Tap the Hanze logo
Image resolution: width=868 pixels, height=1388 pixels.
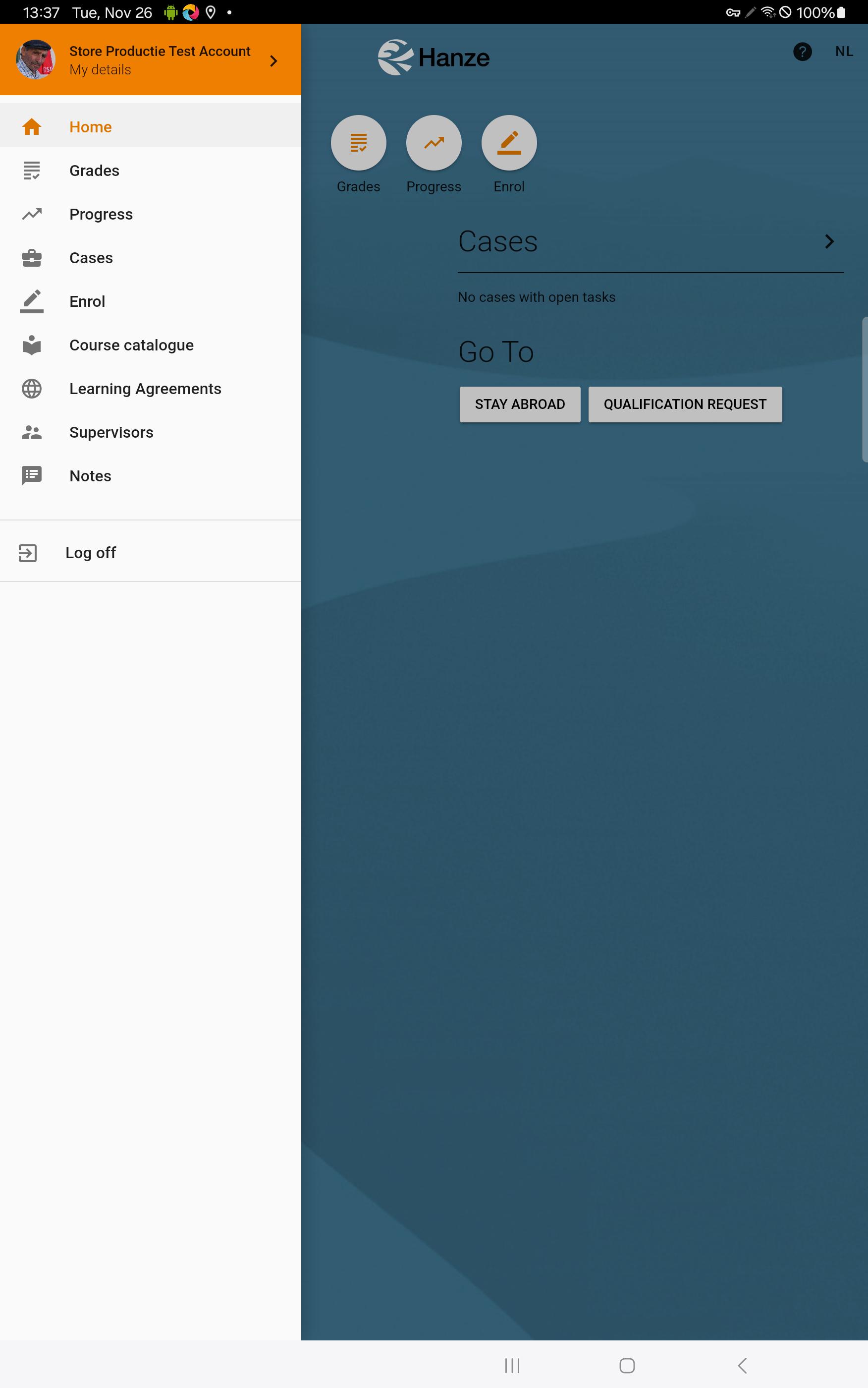coord(434,58)
